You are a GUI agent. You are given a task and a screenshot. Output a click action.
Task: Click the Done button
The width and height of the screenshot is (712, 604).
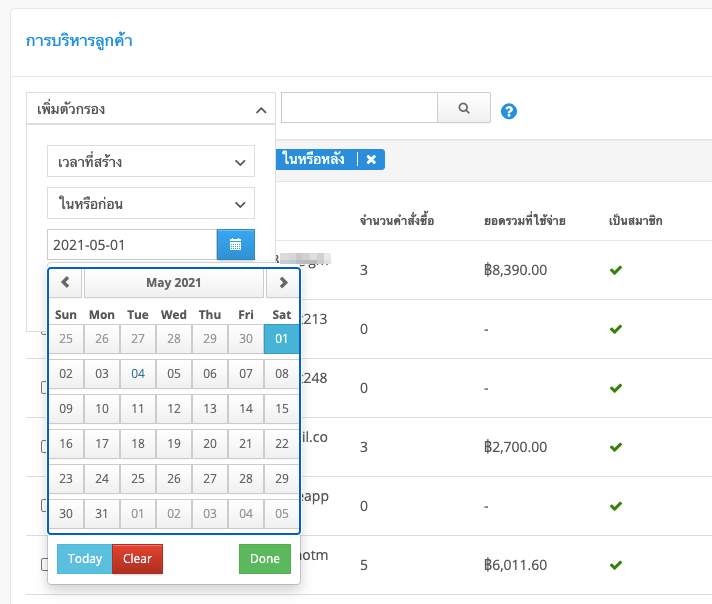265,559
